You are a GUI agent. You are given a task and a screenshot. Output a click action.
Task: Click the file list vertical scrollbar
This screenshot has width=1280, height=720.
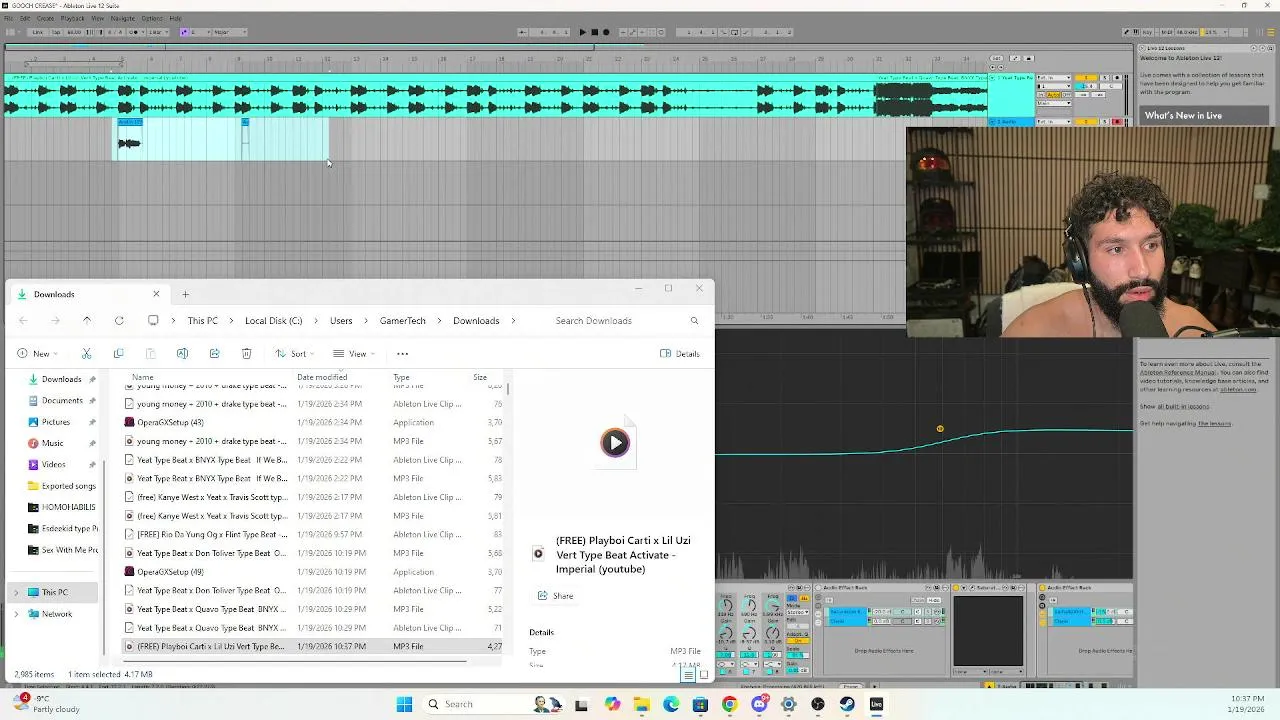pyautogui.click(x=510, y=387)
